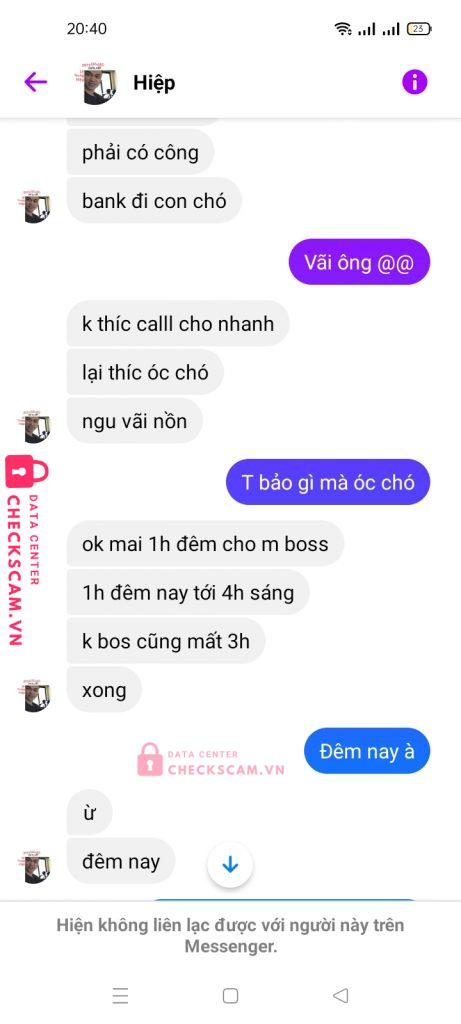Tap the message "ok mai 1h đêm cho m boss"
The image size is (461, 1024).
click(205, 543)
